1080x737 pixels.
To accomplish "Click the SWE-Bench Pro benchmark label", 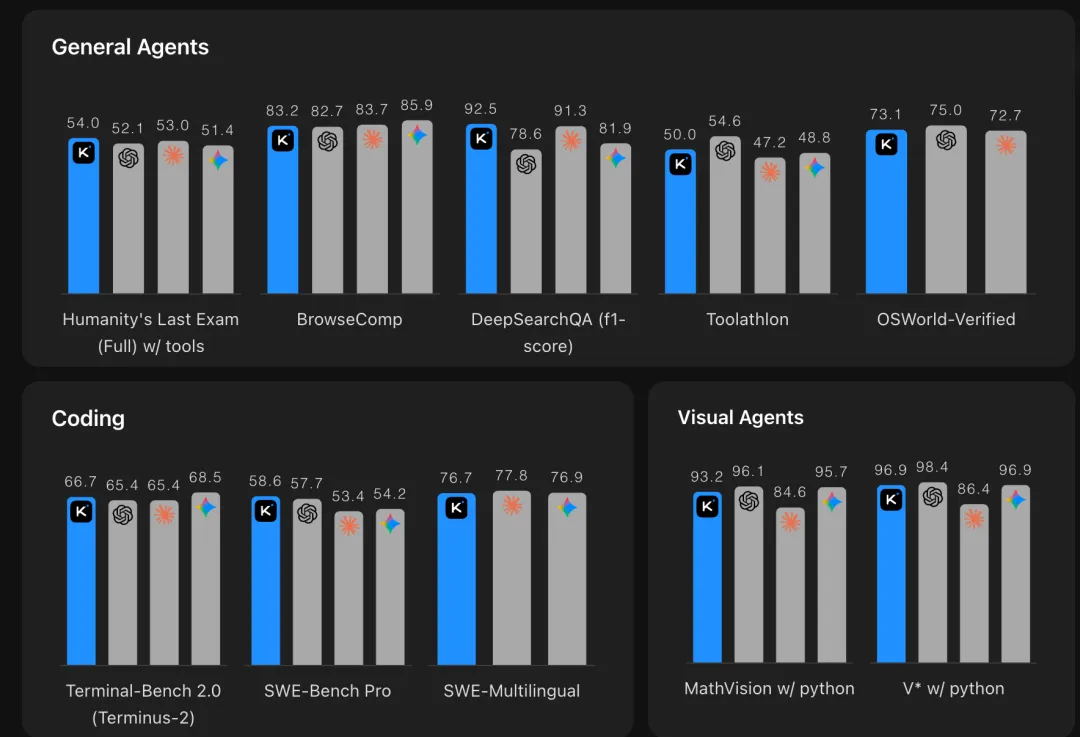I will pos(327,691).
